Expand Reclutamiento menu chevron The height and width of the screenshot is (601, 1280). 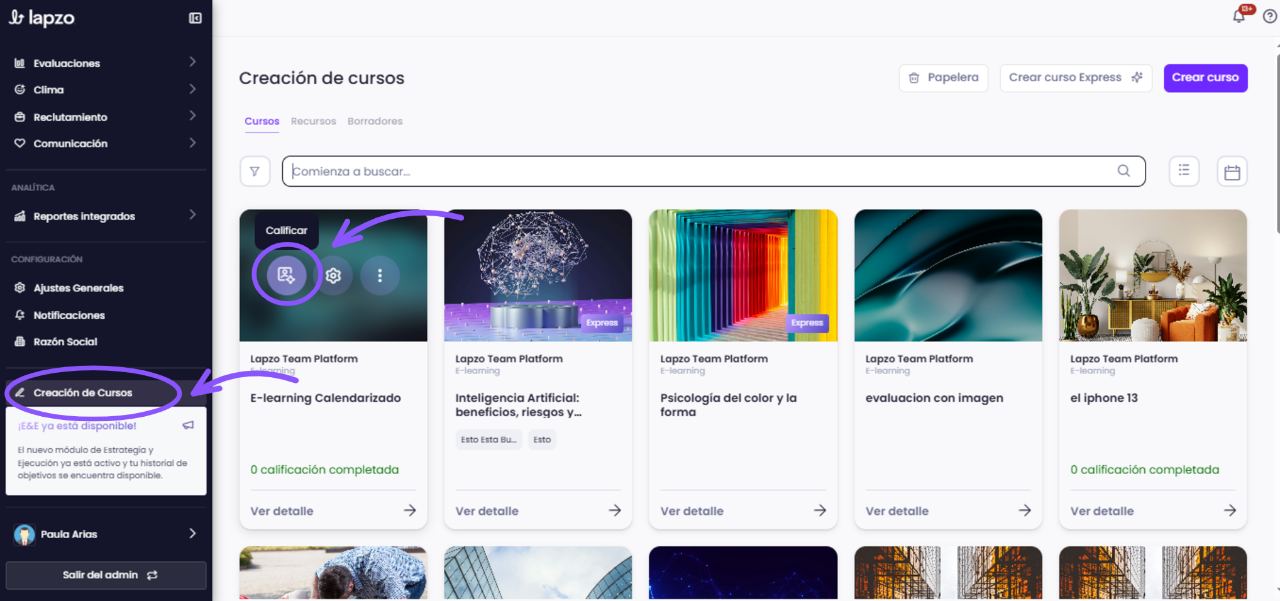click(192, 117)
